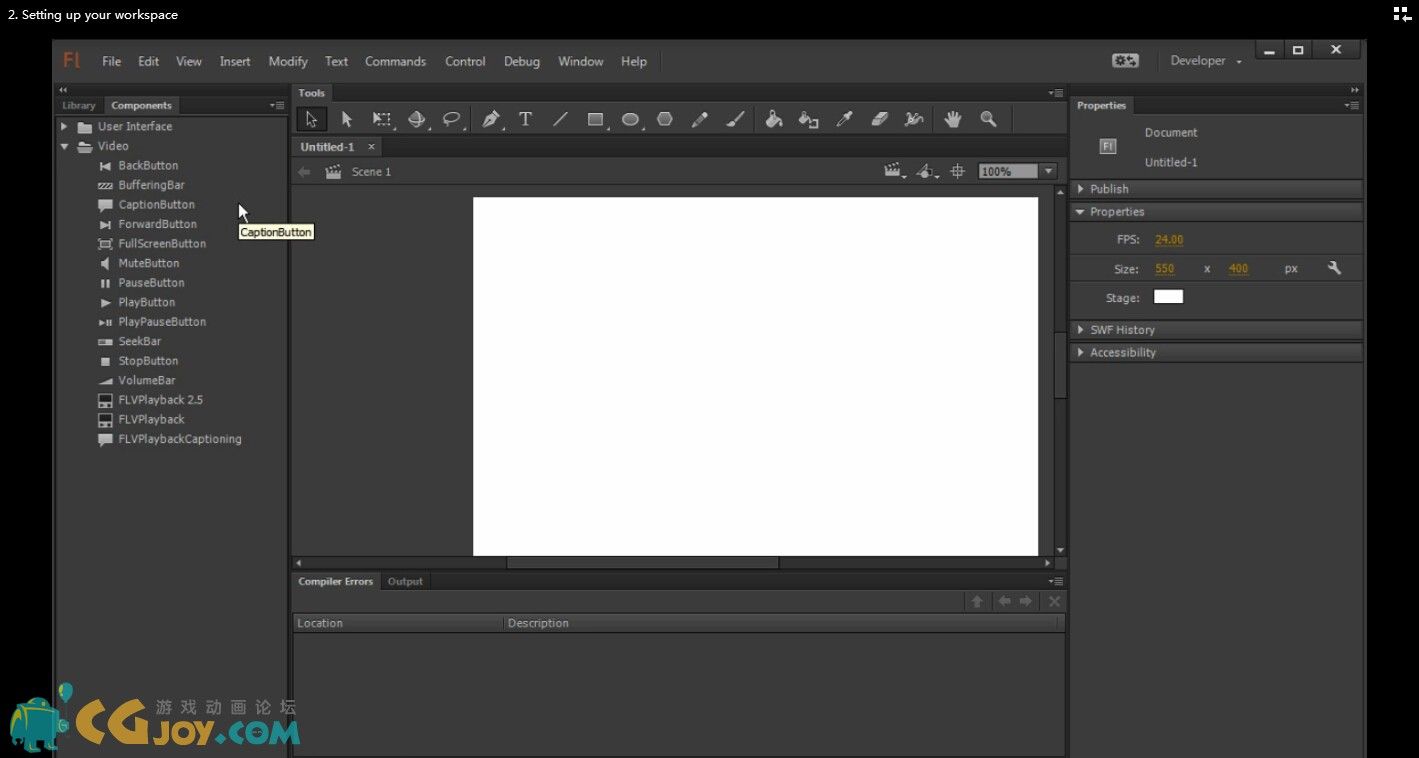Select the Lasso tool
The width and height of the screenshot is (1419, 758).
pyautogui.click(x=452, y=119)
